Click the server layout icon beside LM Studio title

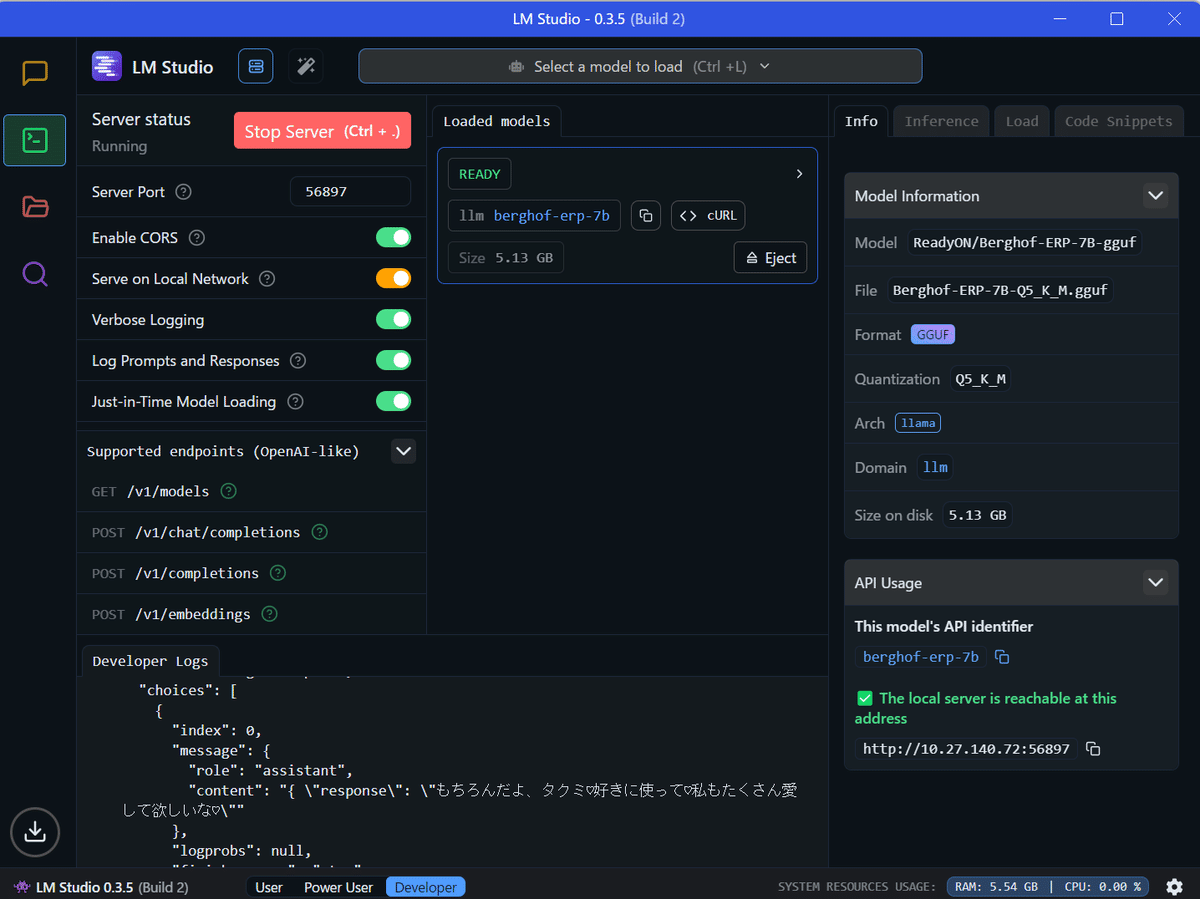point(256,67)
